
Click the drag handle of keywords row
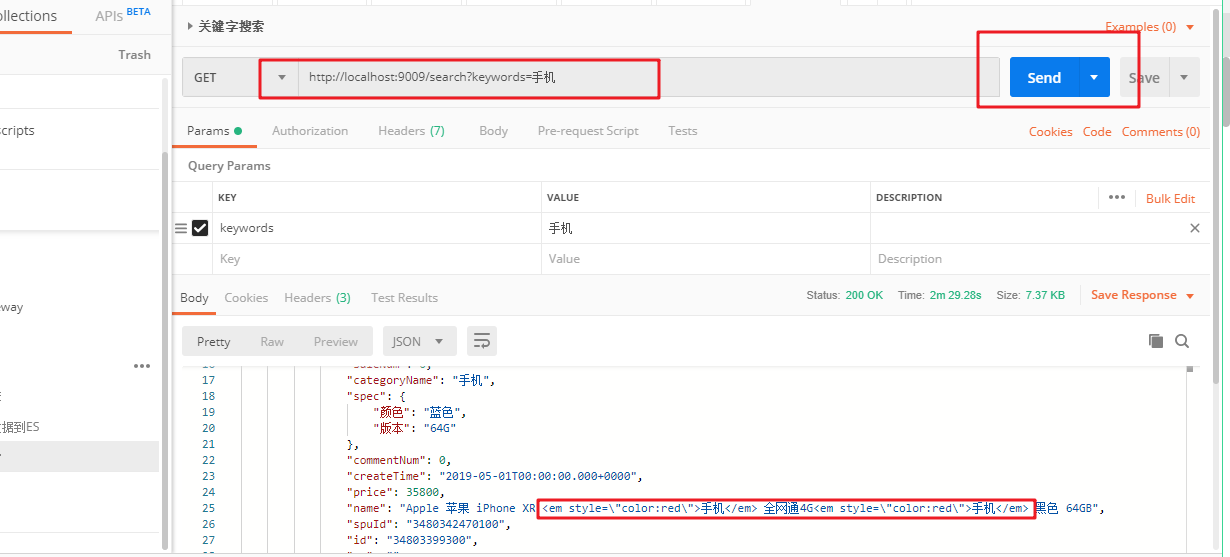coord(181,228)
